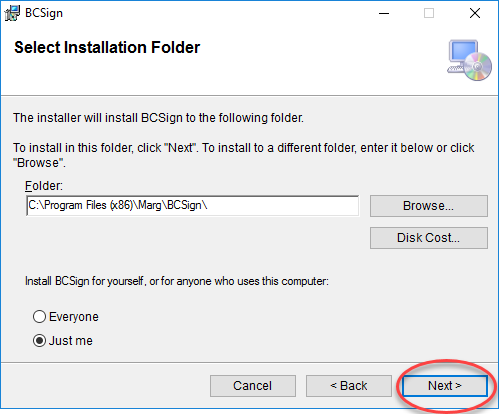
Task: Click the BCSign window title text
Action: [44, 13]
